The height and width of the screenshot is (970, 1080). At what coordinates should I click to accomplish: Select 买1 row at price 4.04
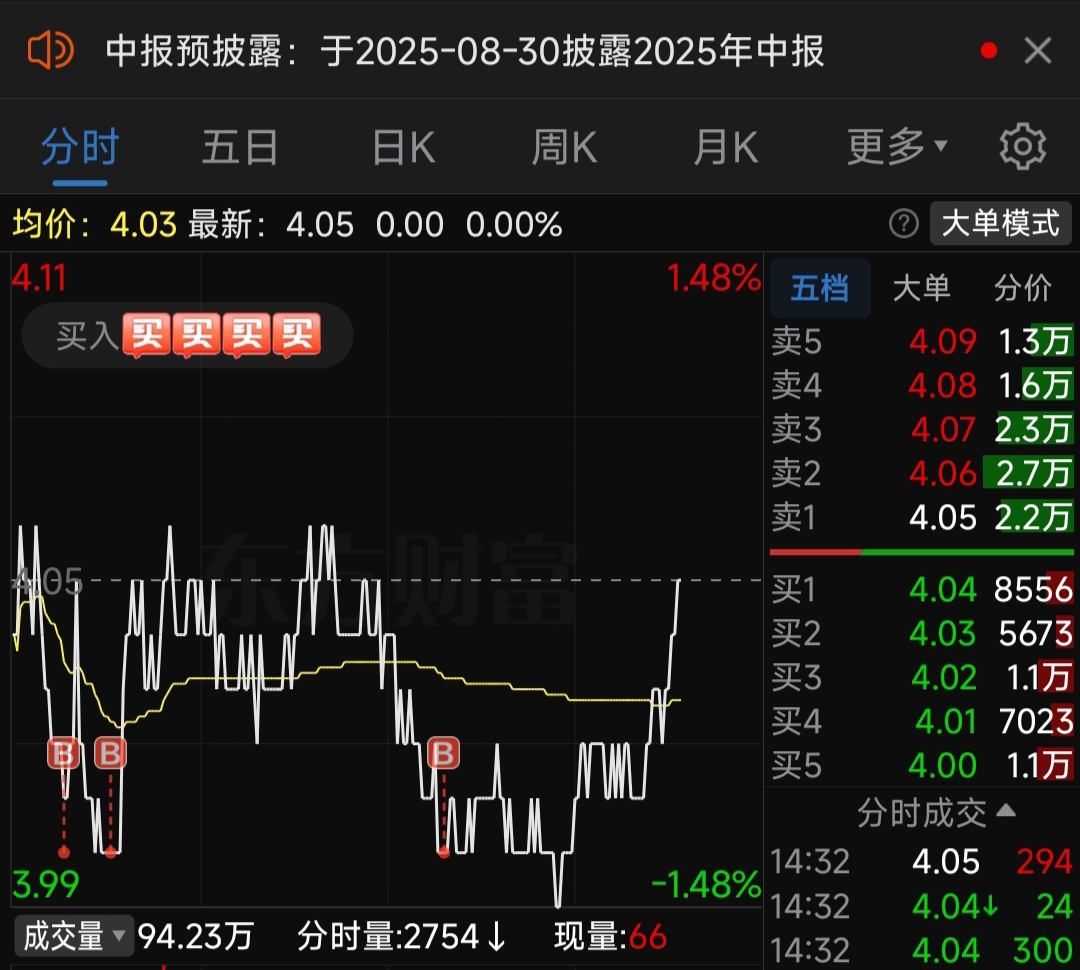click(x=922, y=590)
